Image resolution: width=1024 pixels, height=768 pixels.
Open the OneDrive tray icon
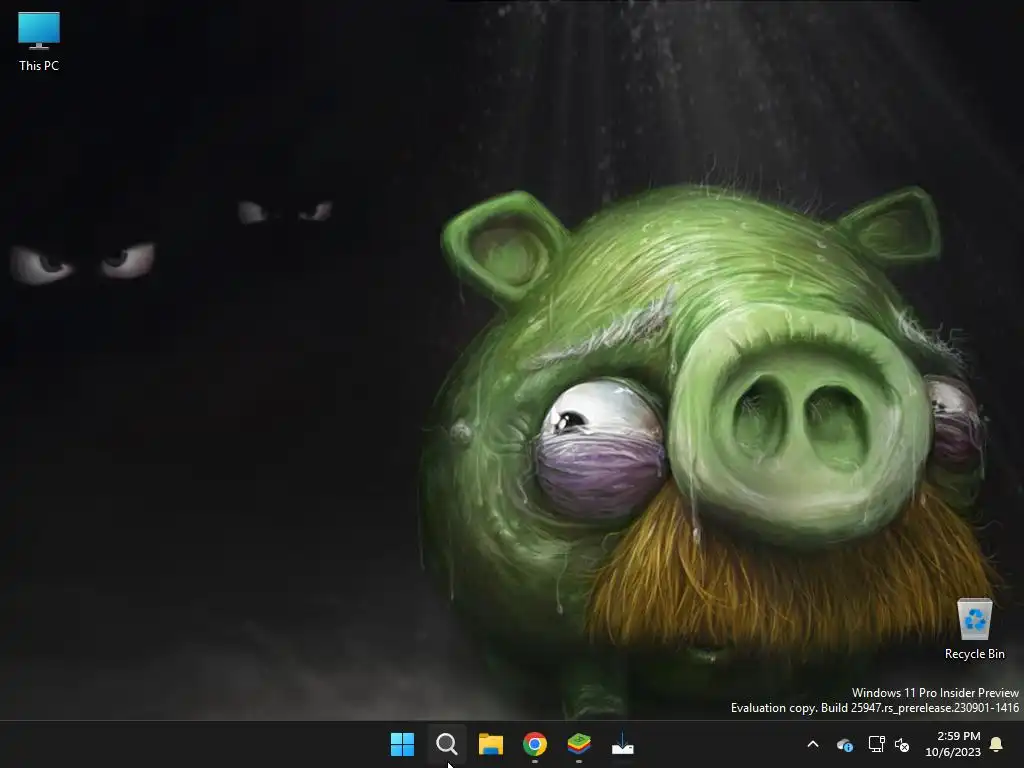tap(844, 744)
